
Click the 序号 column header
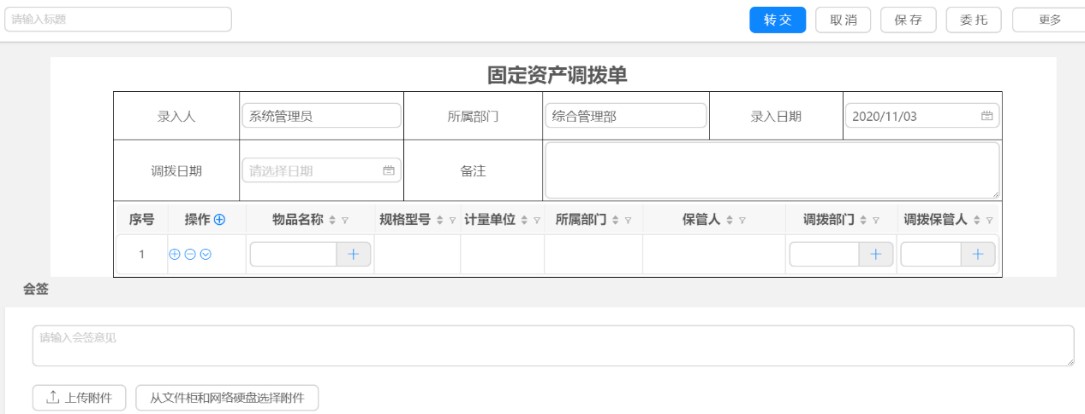coord(141,220)
